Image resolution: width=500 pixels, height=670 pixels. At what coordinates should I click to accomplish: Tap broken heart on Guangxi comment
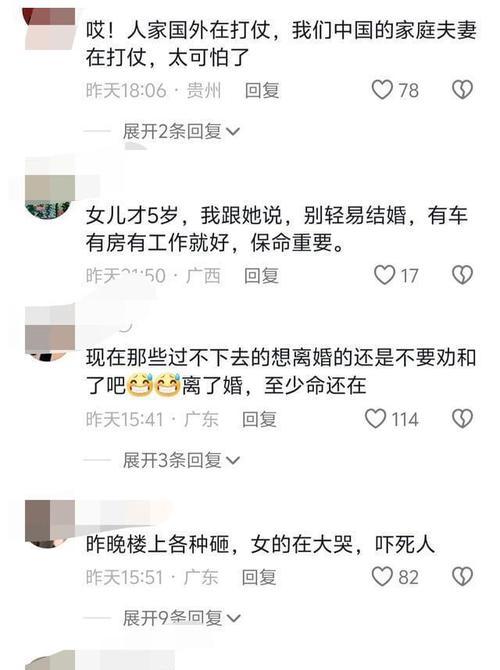462,275
